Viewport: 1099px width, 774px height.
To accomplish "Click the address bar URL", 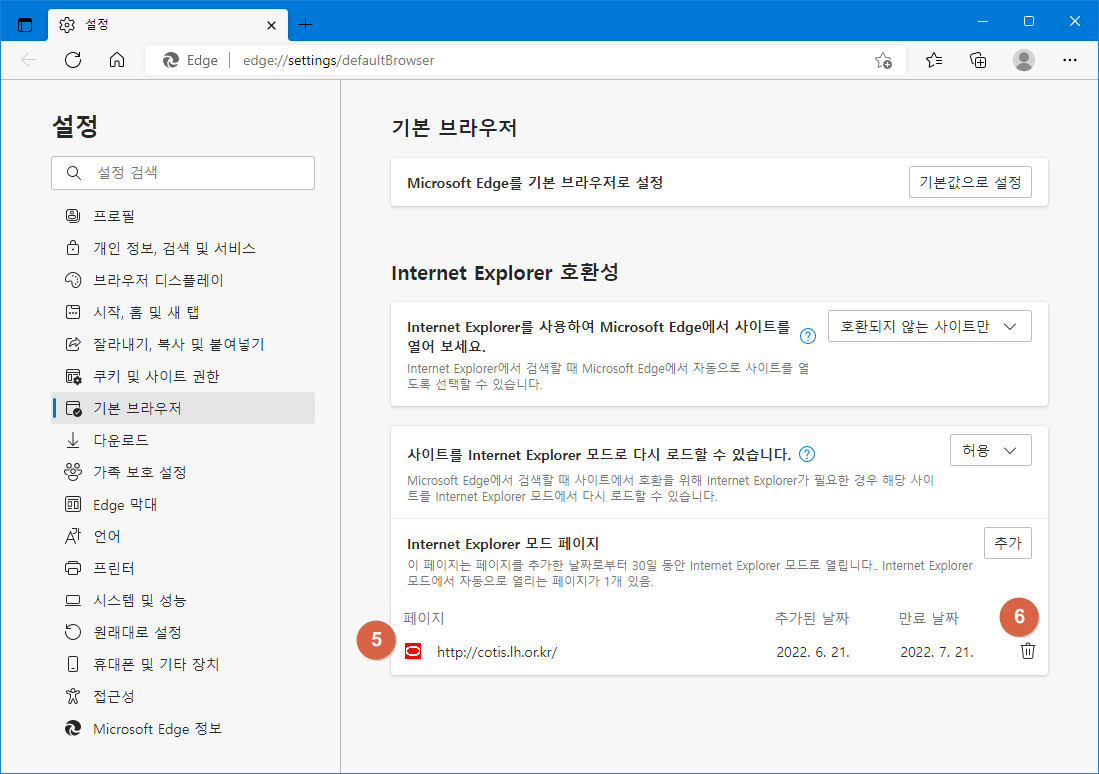I will 339,60.
